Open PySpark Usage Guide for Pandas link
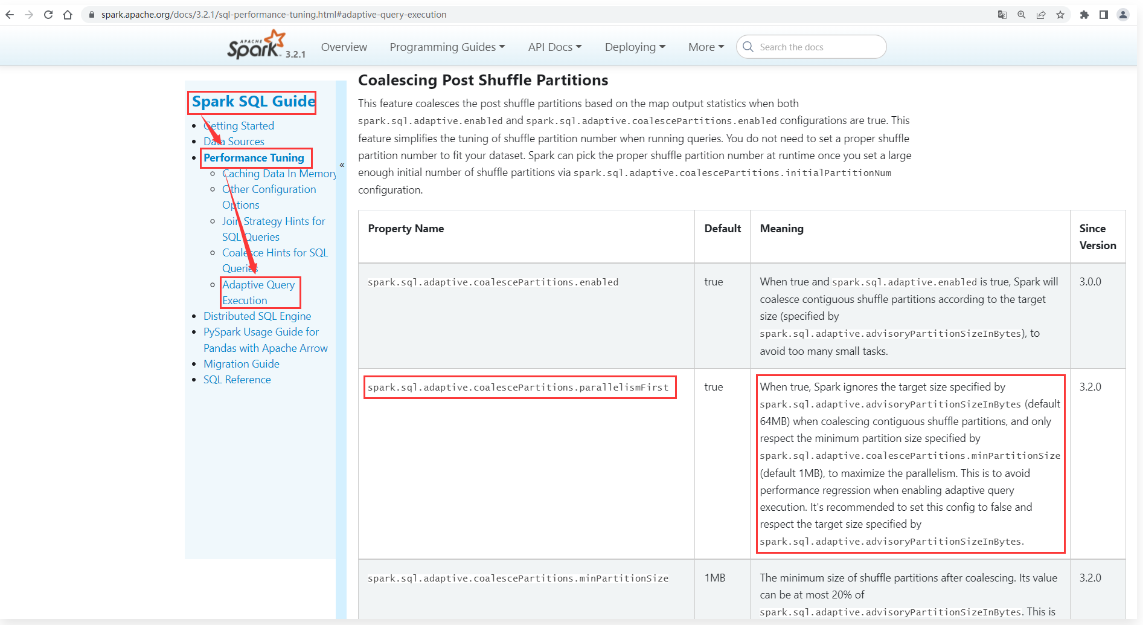The image size is (1144, 625). click(x=266, y=340)
